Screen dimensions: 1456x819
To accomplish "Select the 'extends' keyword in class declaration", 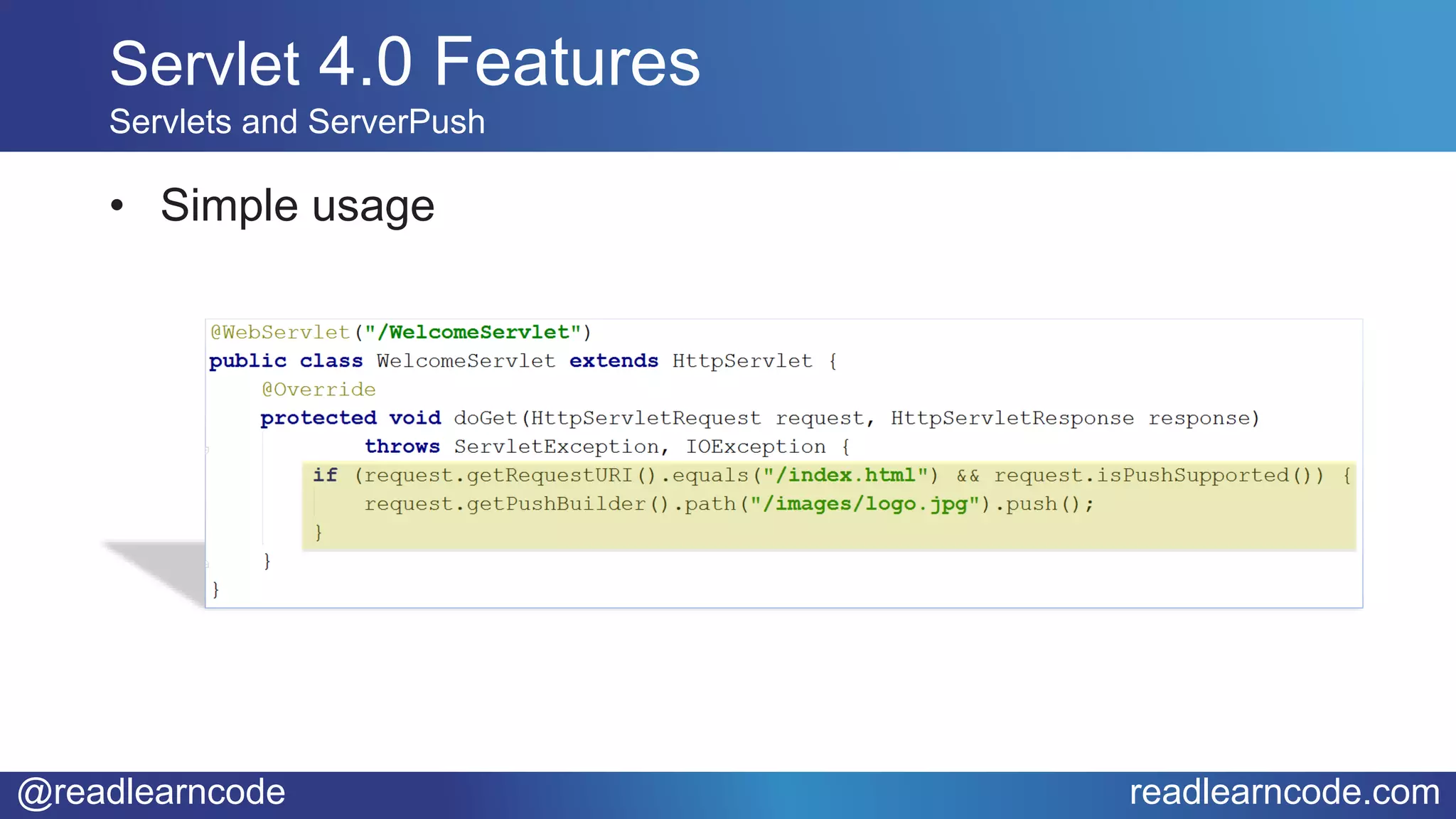I will coord(614,361).
